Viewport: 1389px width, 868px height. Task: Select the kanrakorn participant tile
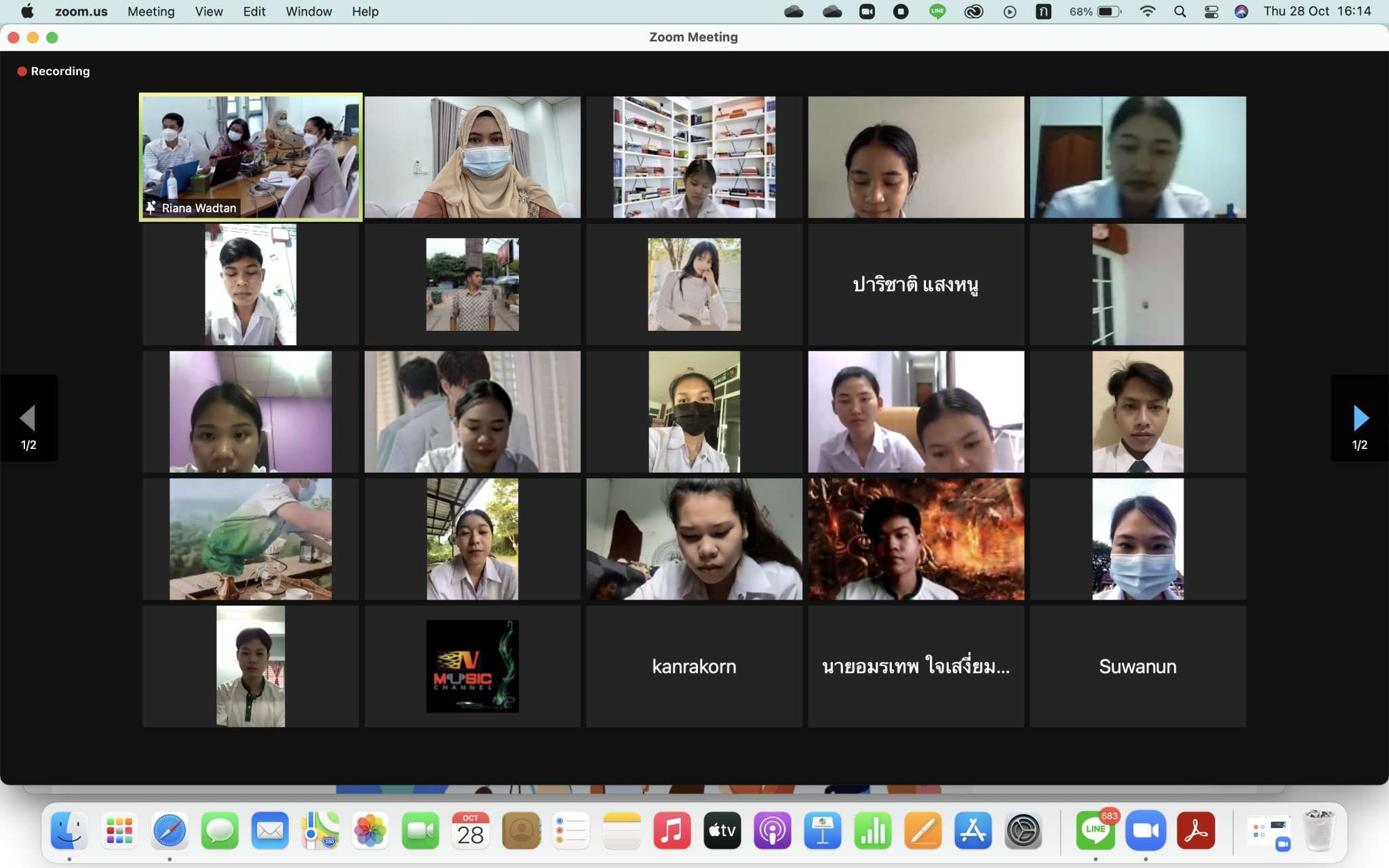click(x=694, y=667)
